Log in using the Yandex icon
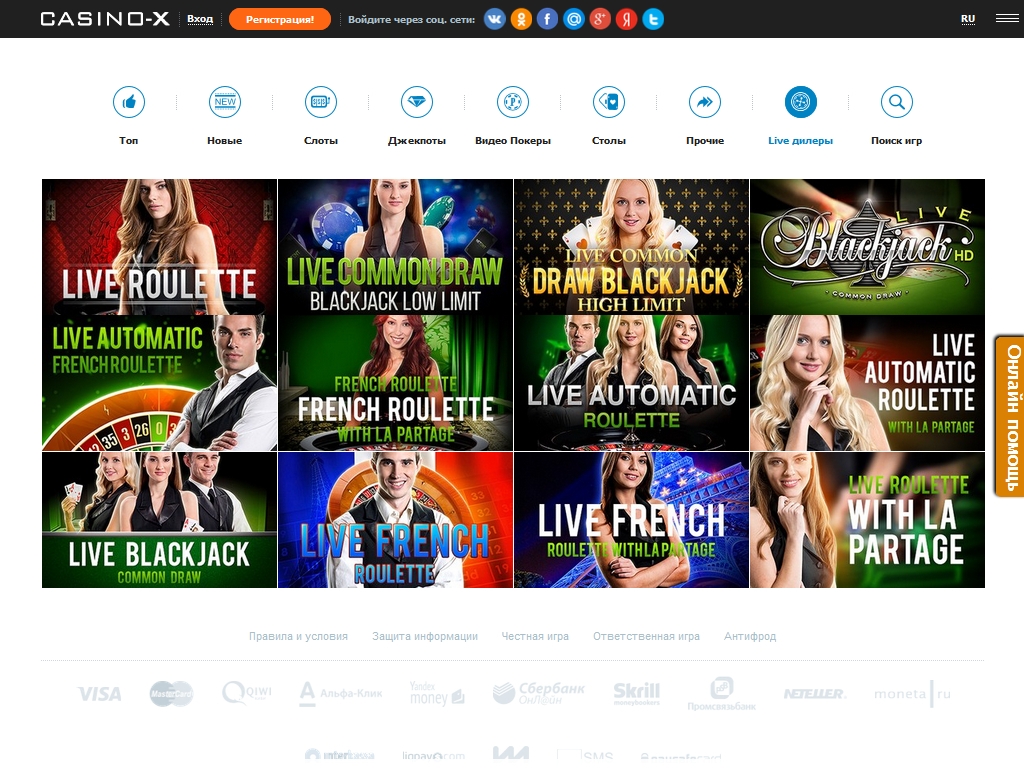The width and height of the screenshot is (1024, 768). pyautogui.click(x=626, y=19)
